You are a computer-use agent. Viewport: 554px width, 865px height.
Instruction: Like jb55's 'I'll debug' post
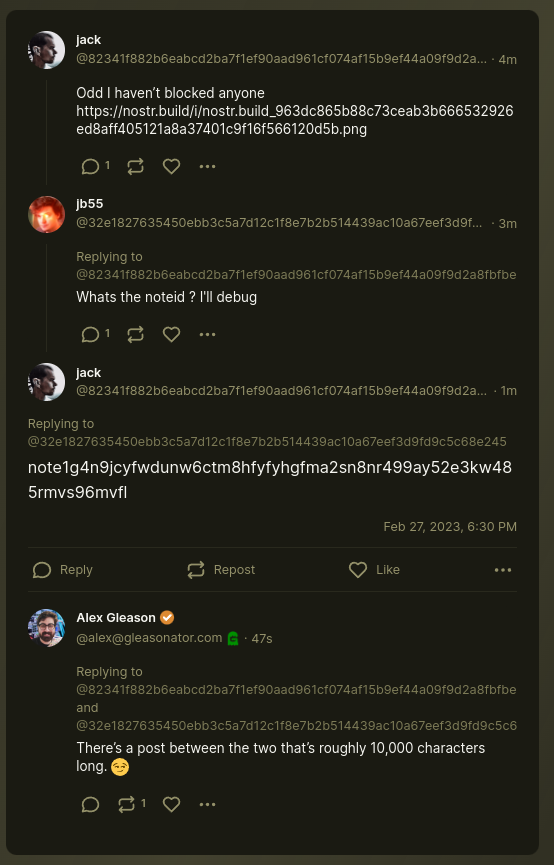[172, 334]
